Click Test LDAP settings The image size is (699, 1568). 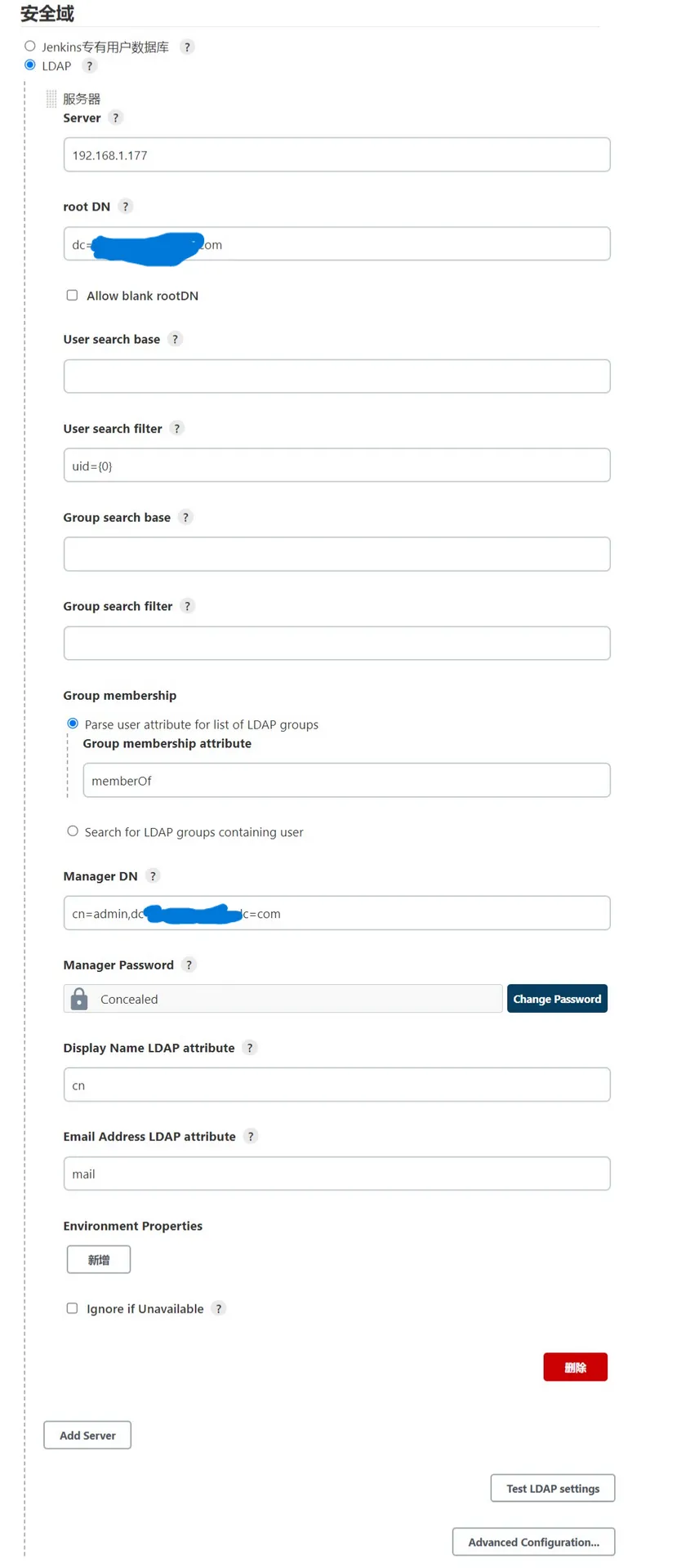pyautogui.click(x=552, y=1488)
